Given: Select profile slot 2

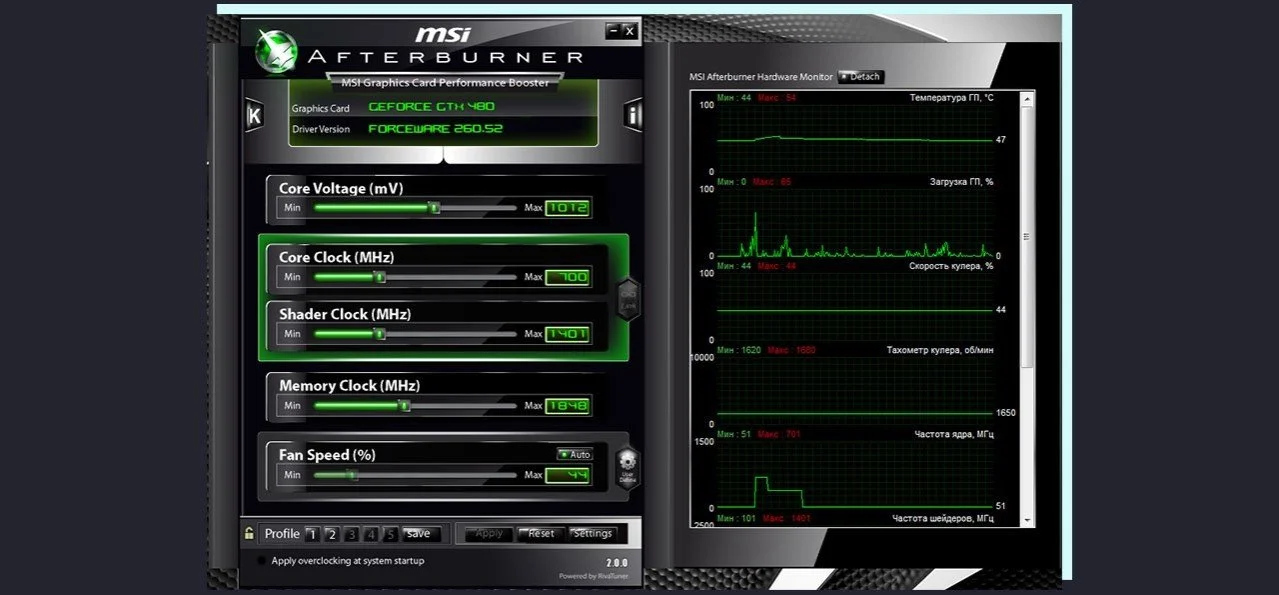Looking at the screenshot, I should (x=332, y=534).
